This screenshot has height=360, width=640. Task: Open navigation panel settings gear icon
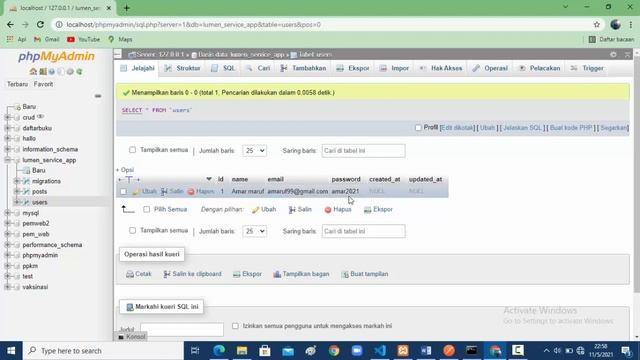point(70,71)
